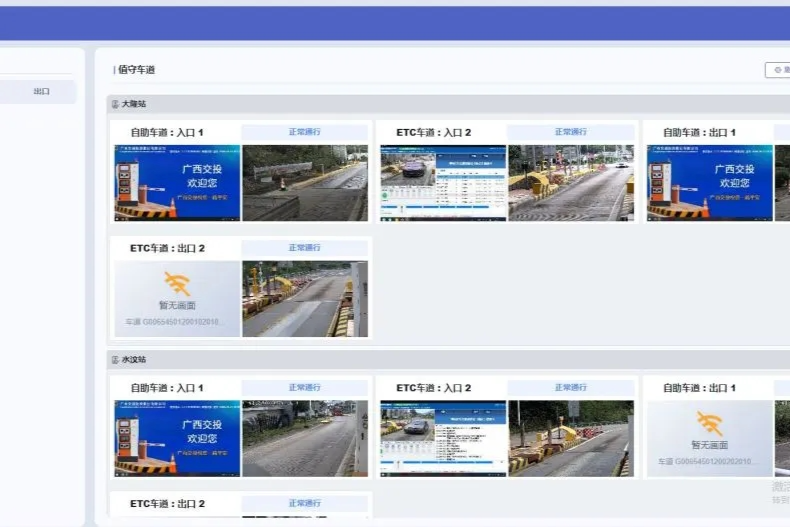Open 大隆站 自助车道:入口 1 lane title
This screenshot has height=527, width=790.
pyautogui.click(x=167, y=133)
